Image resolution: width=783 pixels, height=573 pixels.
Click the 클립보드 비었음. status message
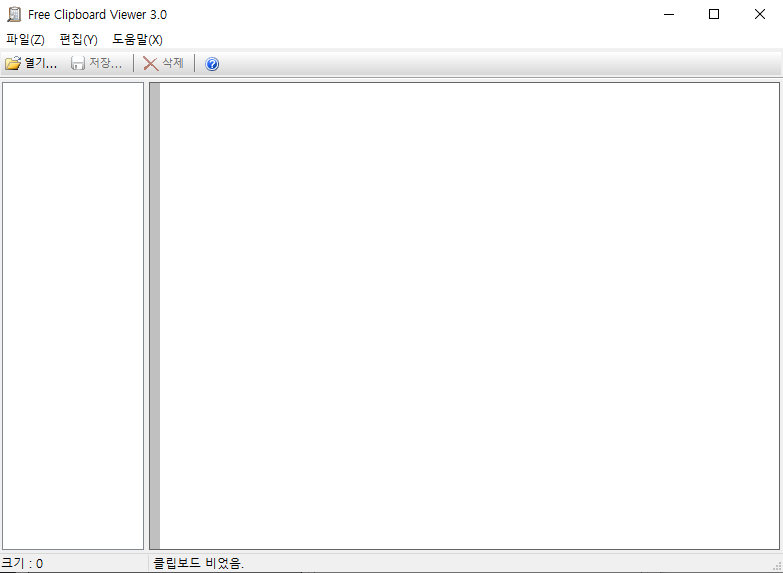pyautogui.click(x=199, y=564)
